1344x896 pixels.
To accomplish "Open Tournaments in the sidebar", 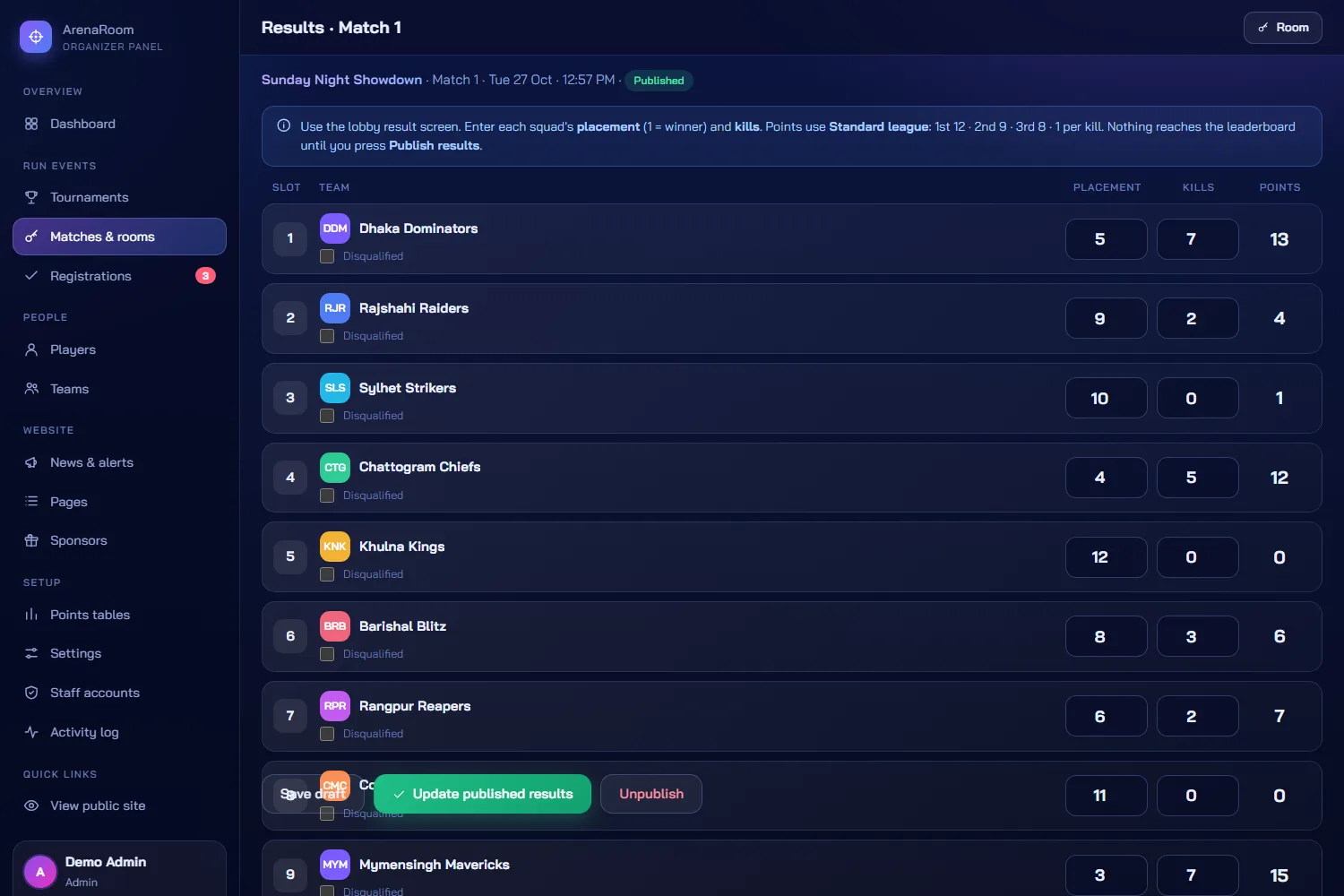I will coord(119,197).
